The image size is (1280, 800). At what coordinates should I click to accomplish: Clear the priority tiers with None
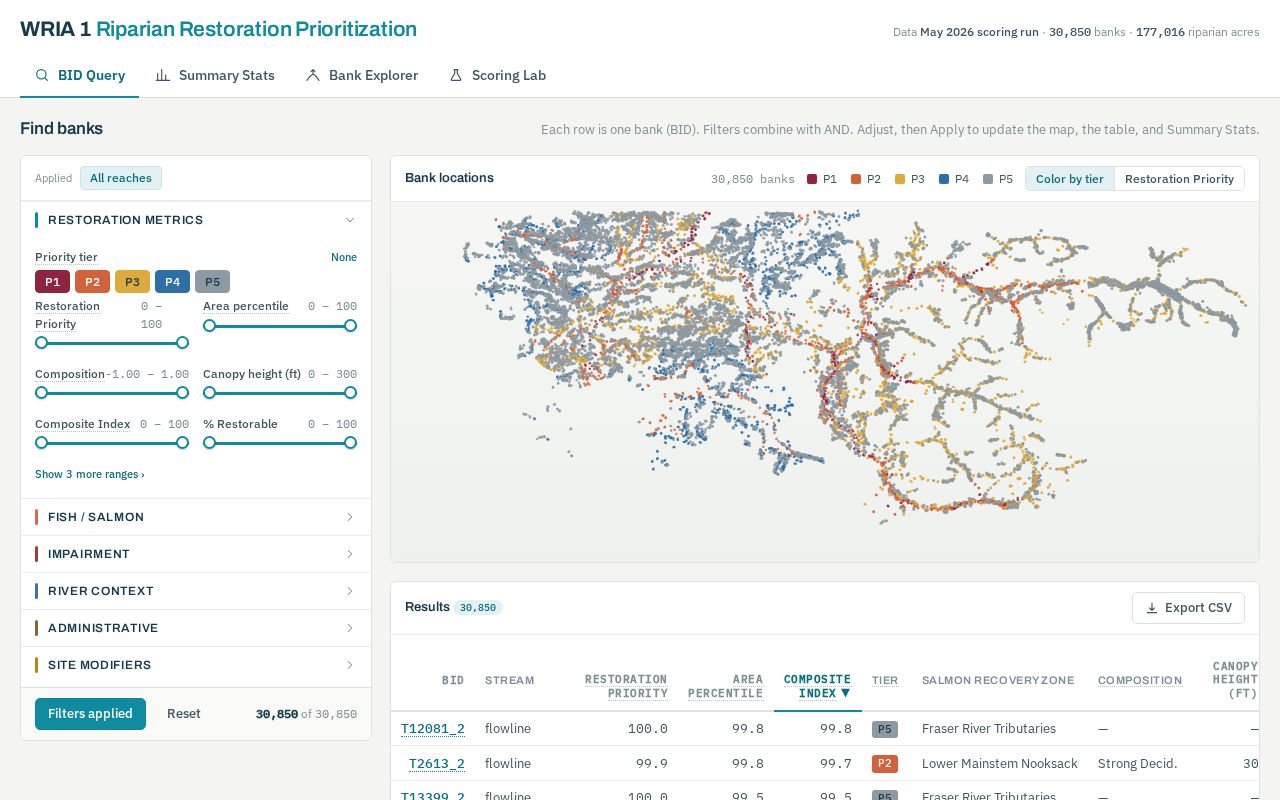click(344, 257)
